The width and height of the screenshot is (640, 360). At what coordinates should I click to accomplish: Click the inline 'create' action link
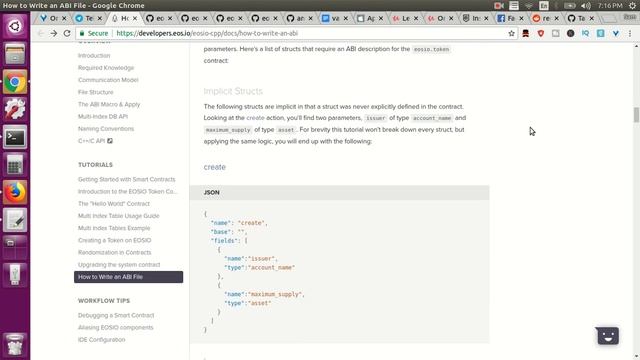pos(255,118)
